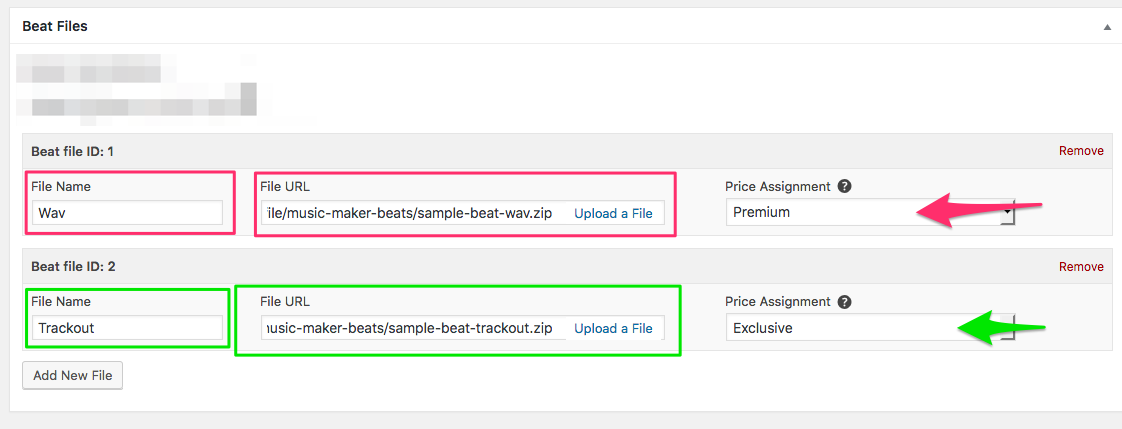Click the File Name label above Trackout

click(x=62, y=302)
